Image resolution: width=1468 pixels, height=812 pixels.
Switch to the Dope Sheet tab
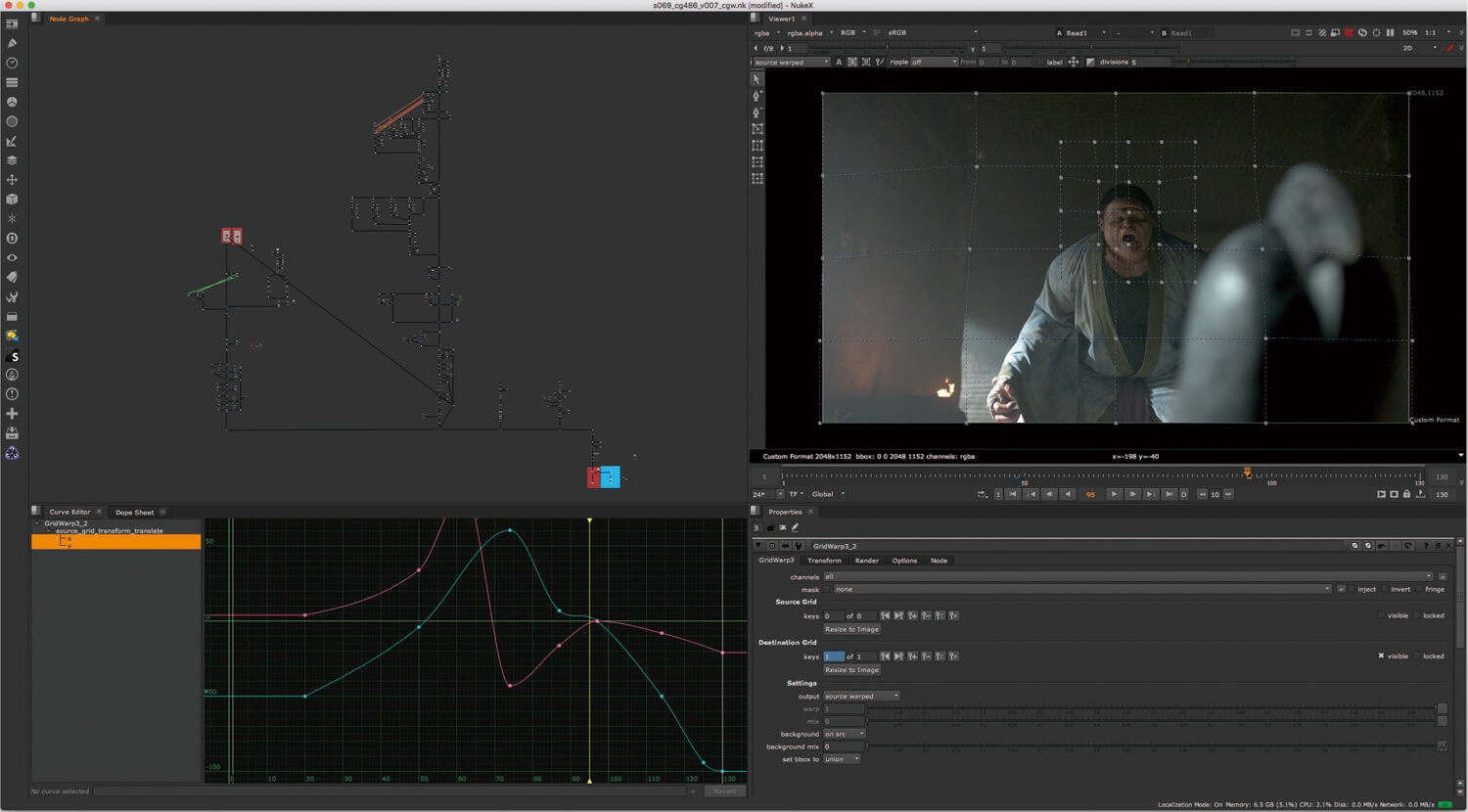(x=134, y=512)
